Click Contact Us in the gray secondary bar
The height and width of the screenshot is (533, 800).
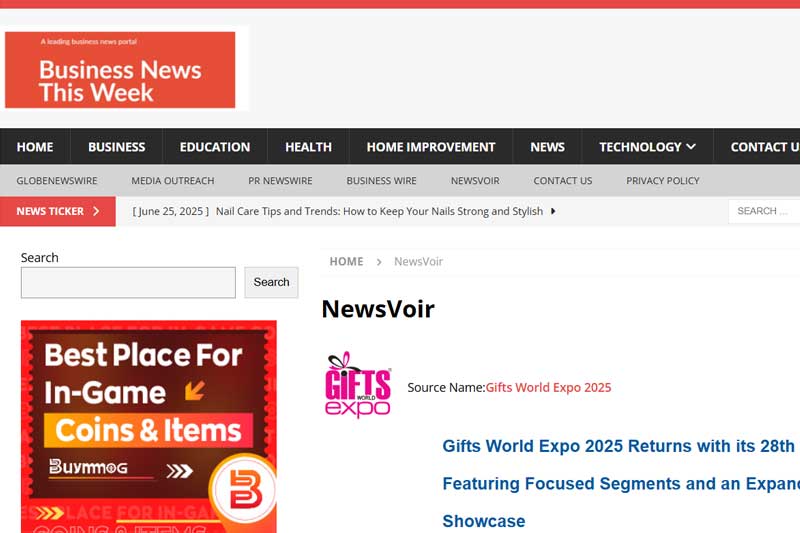click(563, 181)
